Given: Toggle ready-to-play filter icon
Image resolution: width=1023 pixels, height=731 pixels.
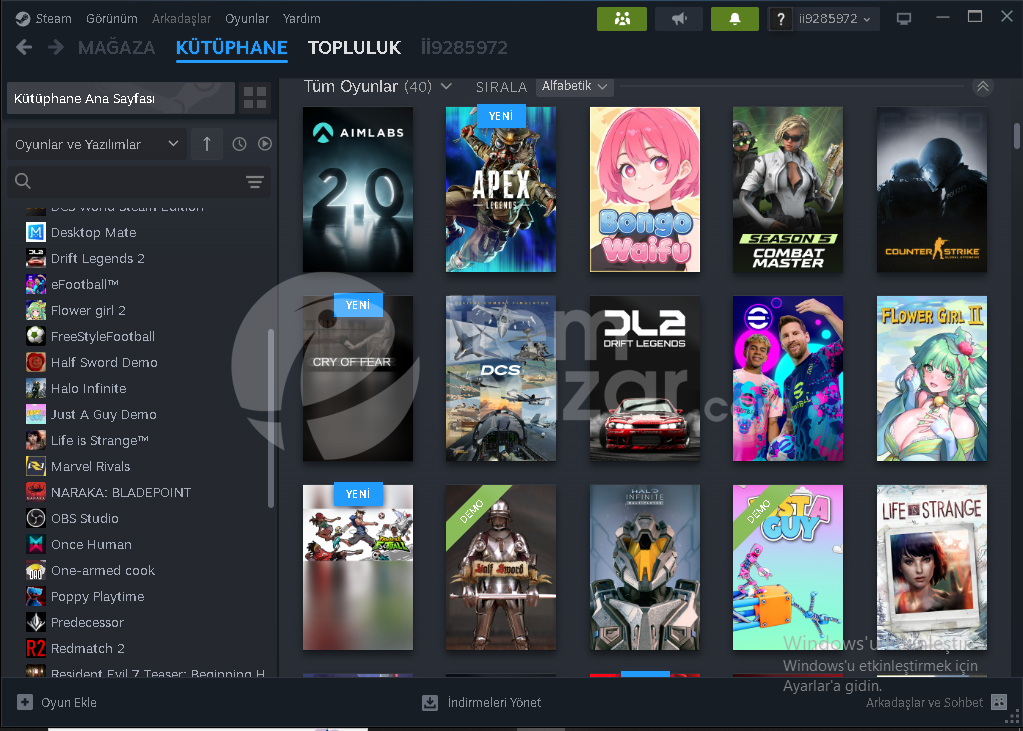Looking at the screenshot, I should (264, 144).
